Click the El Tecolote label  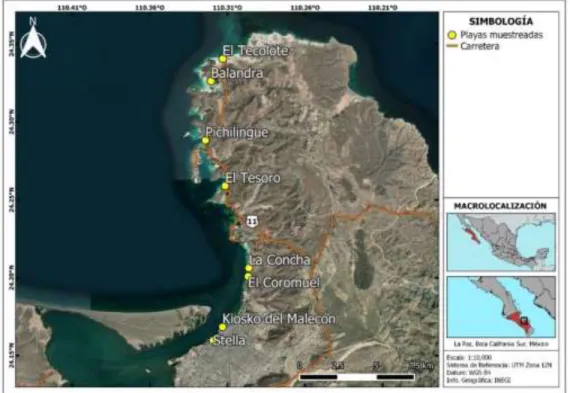click(256, 51)
